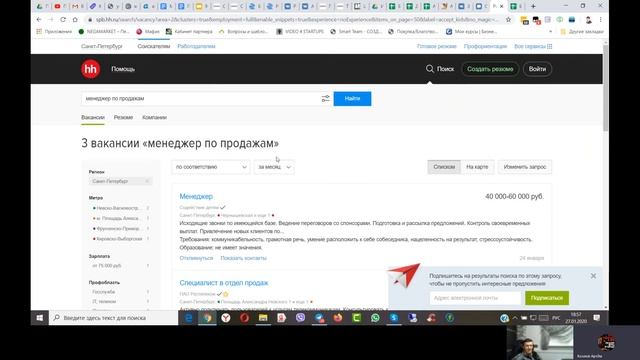Open the Chrome three-dot menu
Viewport: 640px width, 360px height.
(600, 20)
